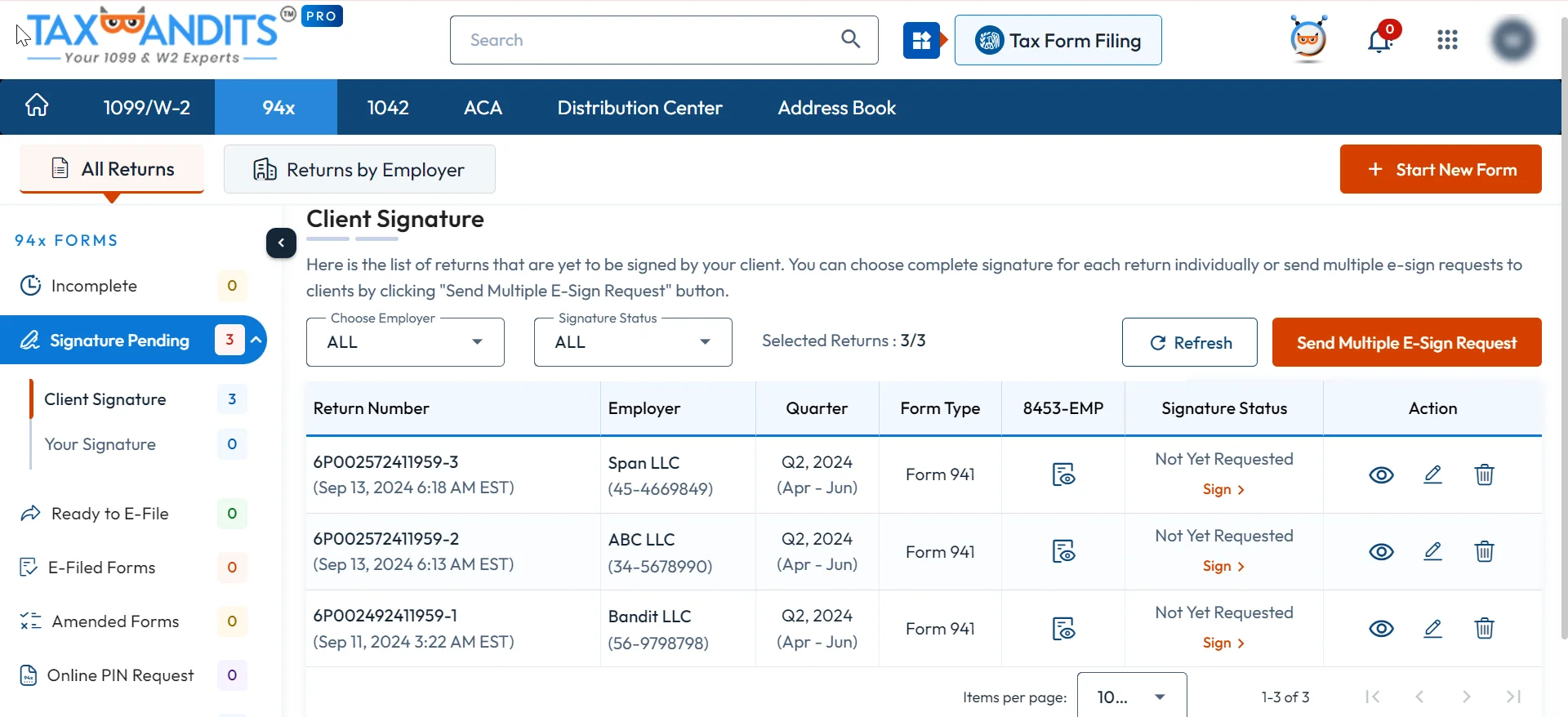The width and height of the screenshot is (1568, 717).
Task: Preview the Span LLC return with eye icon
Action: 1381,474
